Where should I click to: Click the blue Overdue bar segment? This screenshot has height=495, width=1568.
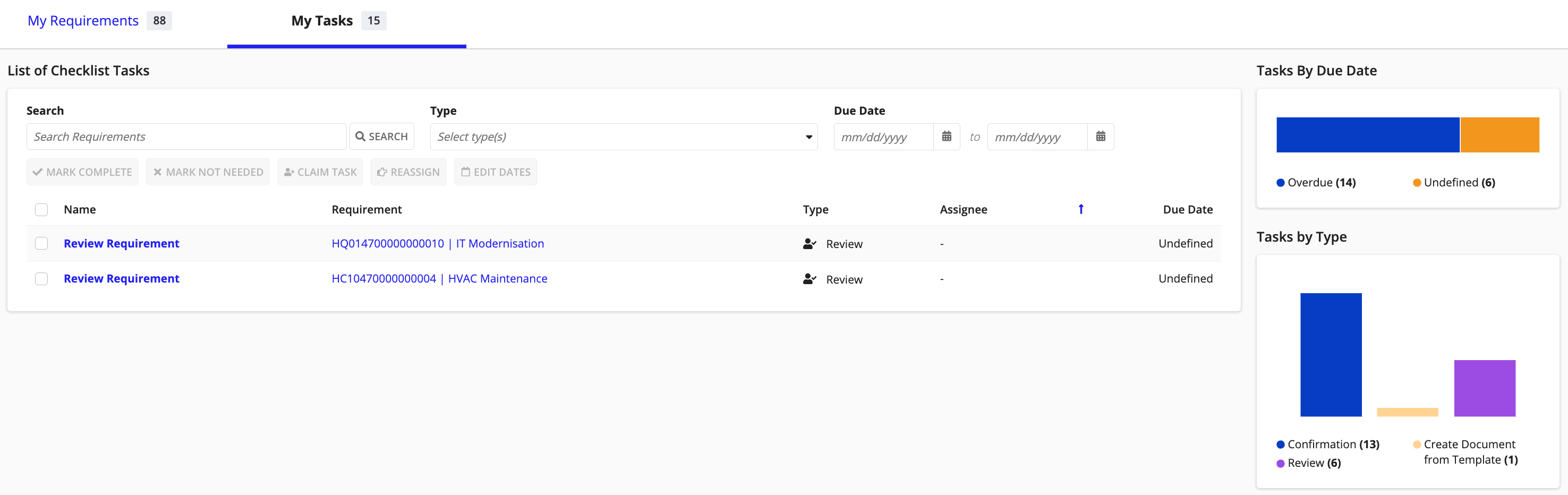pyautogui.click(x=1368, y=134)
